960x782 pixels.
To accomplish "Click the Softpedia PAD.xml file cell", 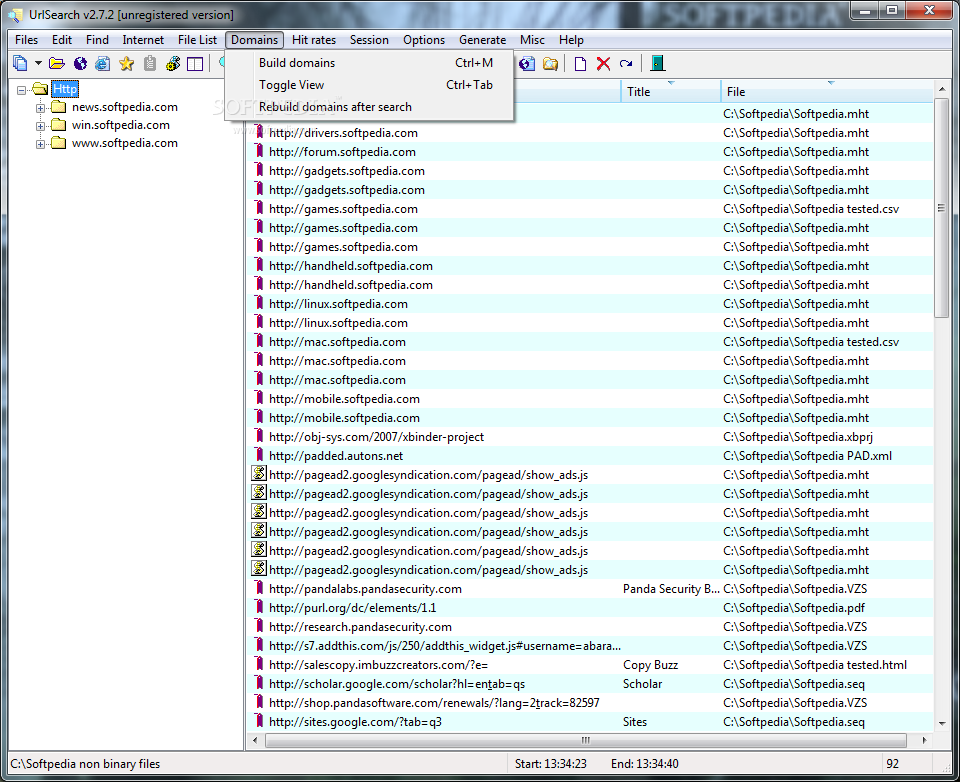I will 808,455.
